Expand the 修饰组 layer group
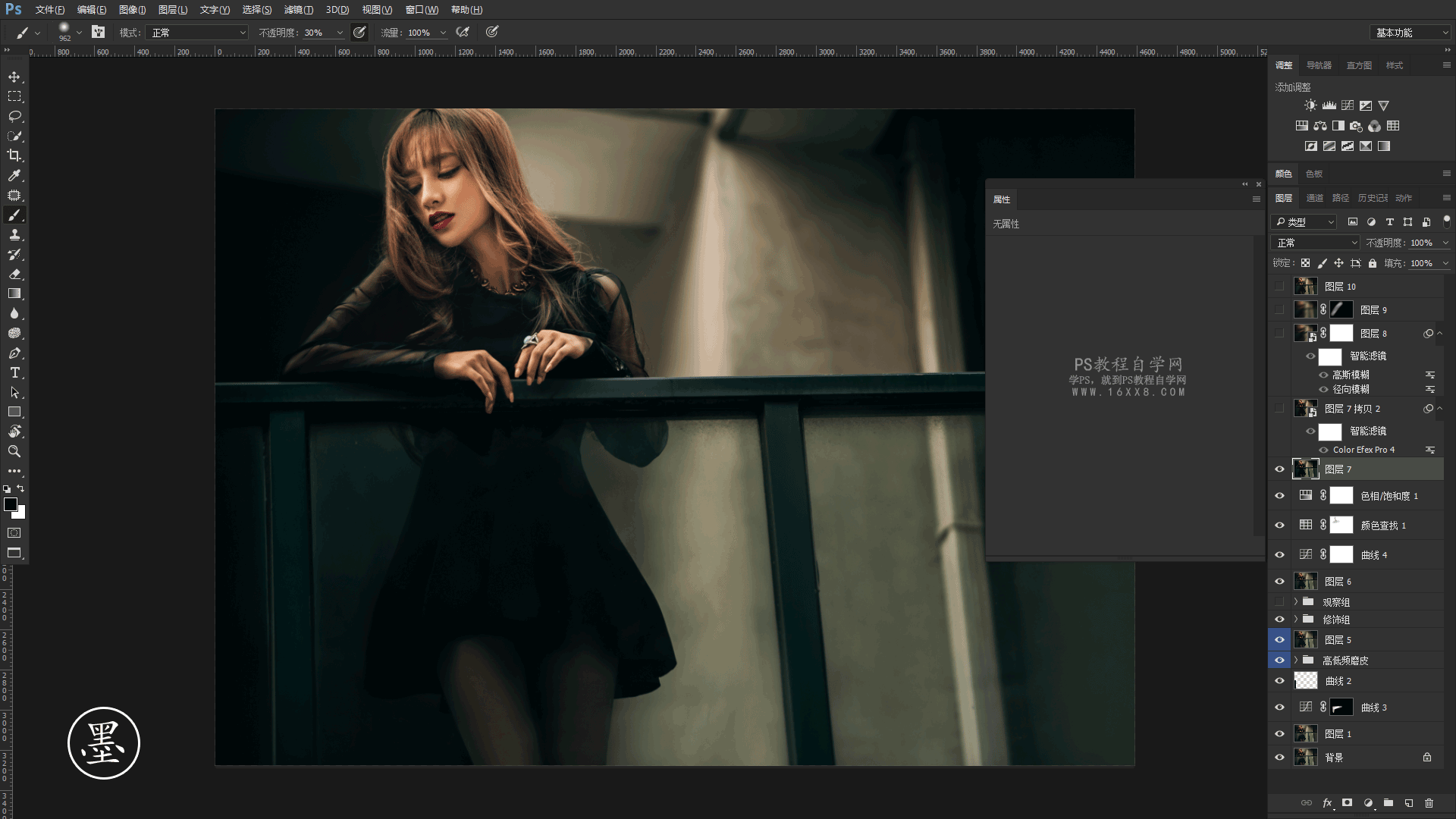The width and height of the screenshot is (1456, 819). (x=1295, y=620)
